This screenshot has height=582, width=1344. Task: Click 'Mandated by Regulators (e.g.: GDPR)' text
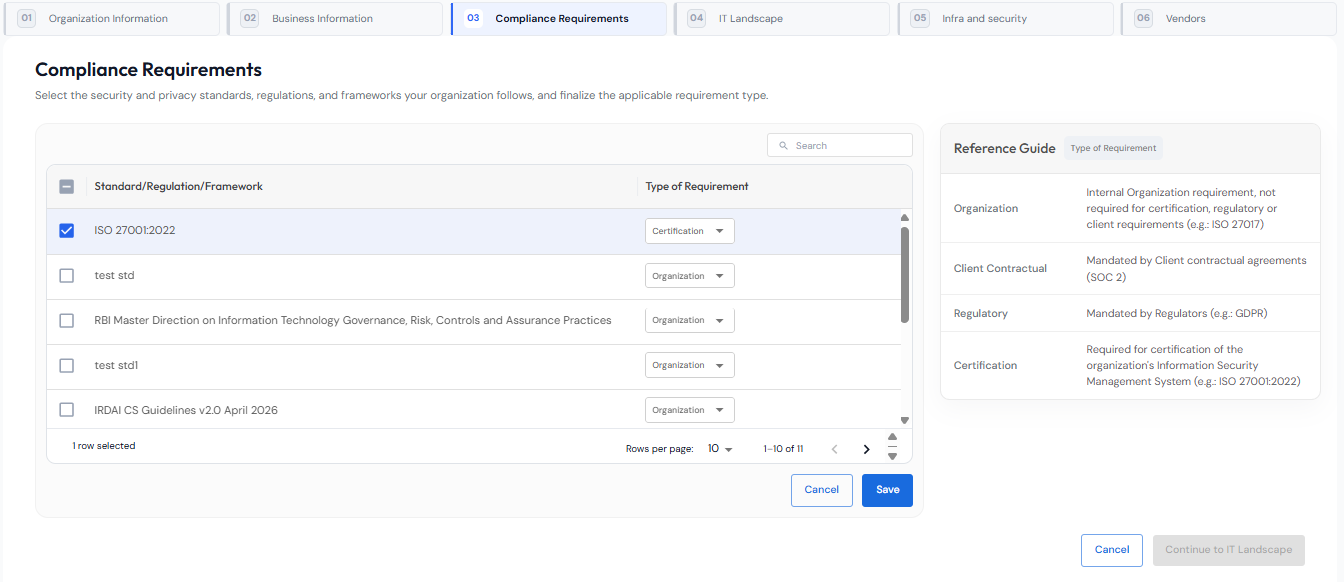1177,313
